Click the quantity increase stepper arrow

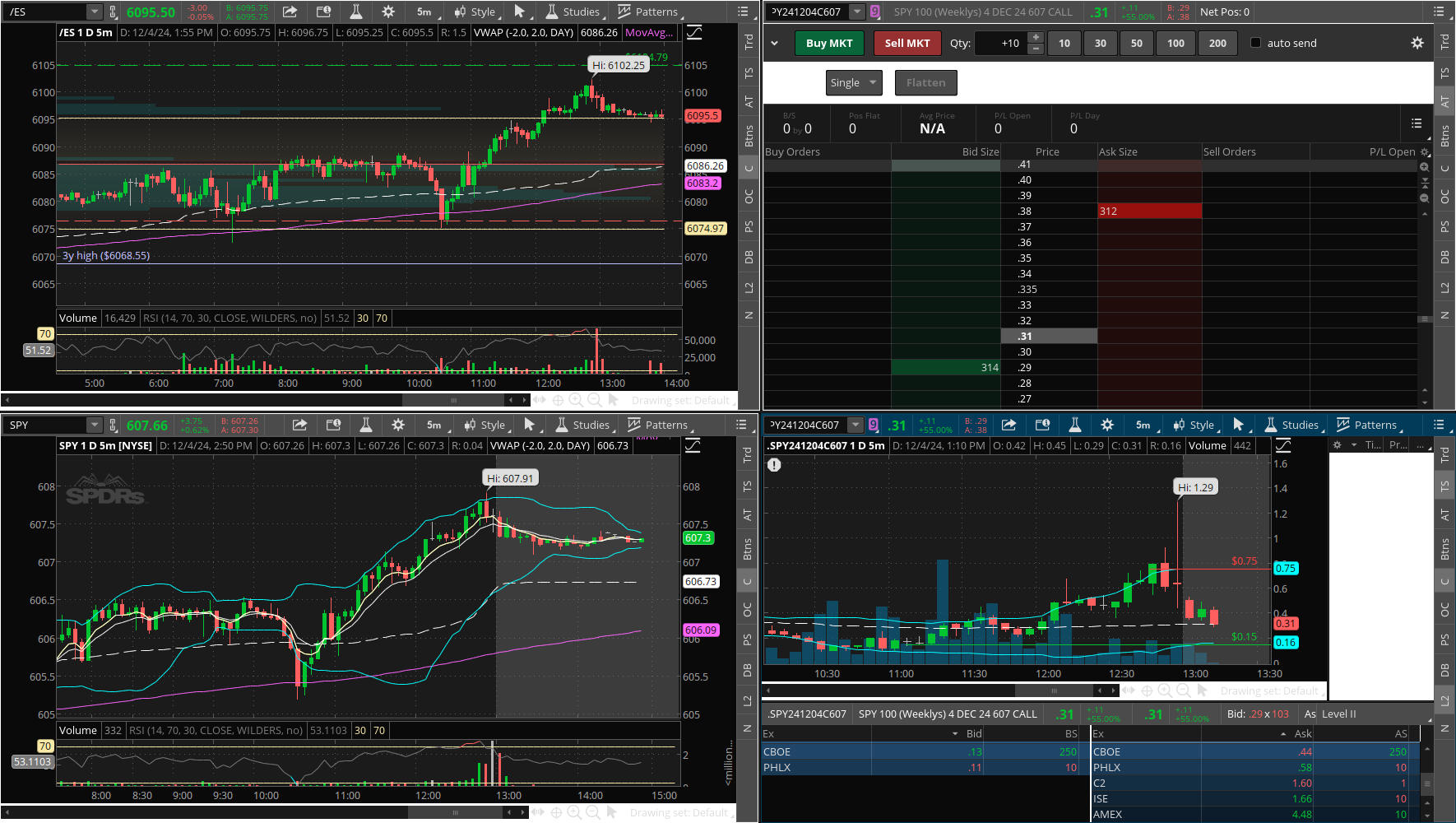(1036, 37)
